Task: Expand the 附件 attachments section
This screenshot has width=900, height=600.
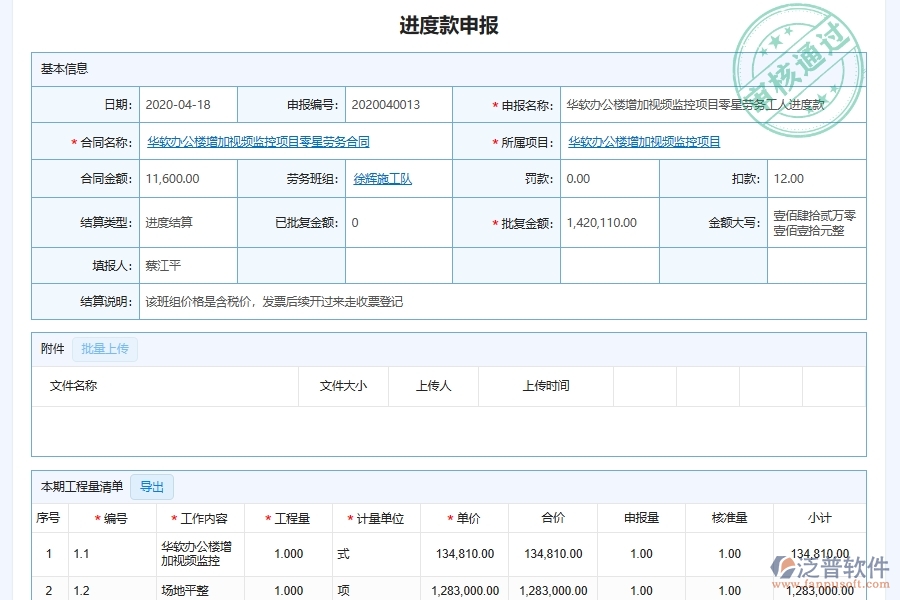Action: tap(52, 348)
